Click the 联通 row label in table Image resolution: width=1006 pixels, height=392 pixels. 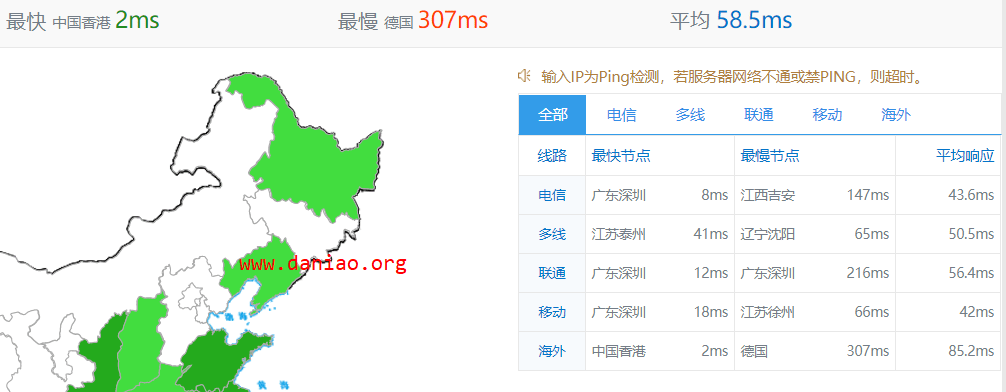point(552,273)
